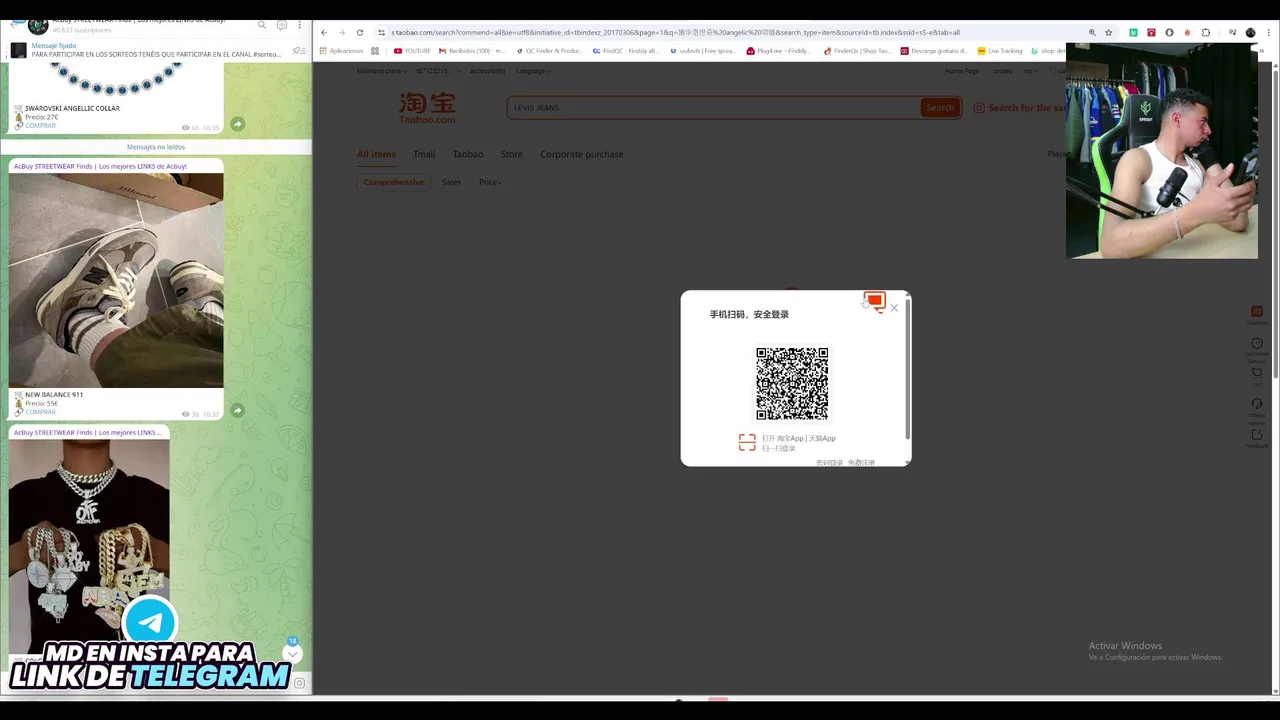Open the Plug4.me bookmark
Image resolution: width=1280 pixels, height=720 pixels.
778,50
